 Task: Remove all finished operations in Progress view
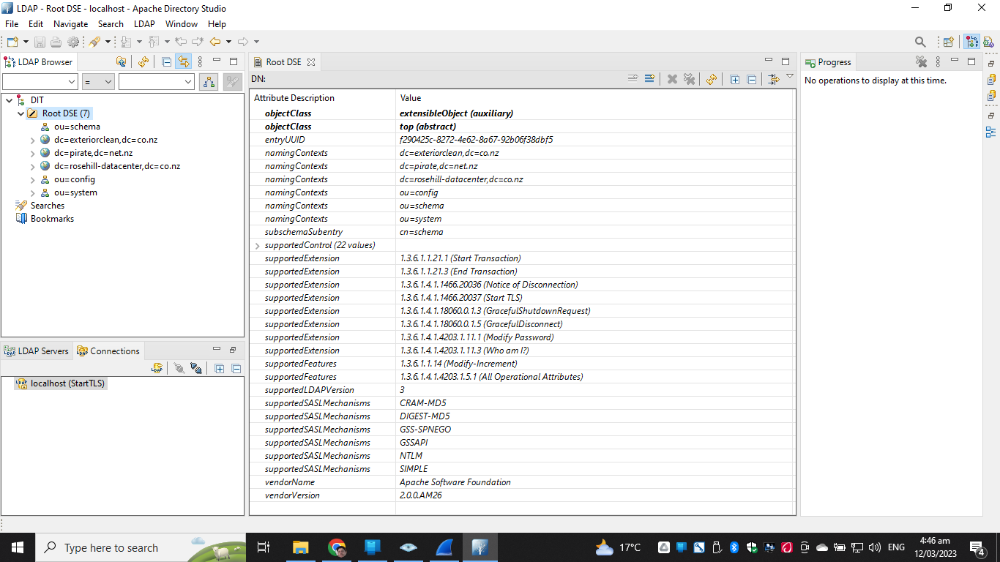[921, 61]
